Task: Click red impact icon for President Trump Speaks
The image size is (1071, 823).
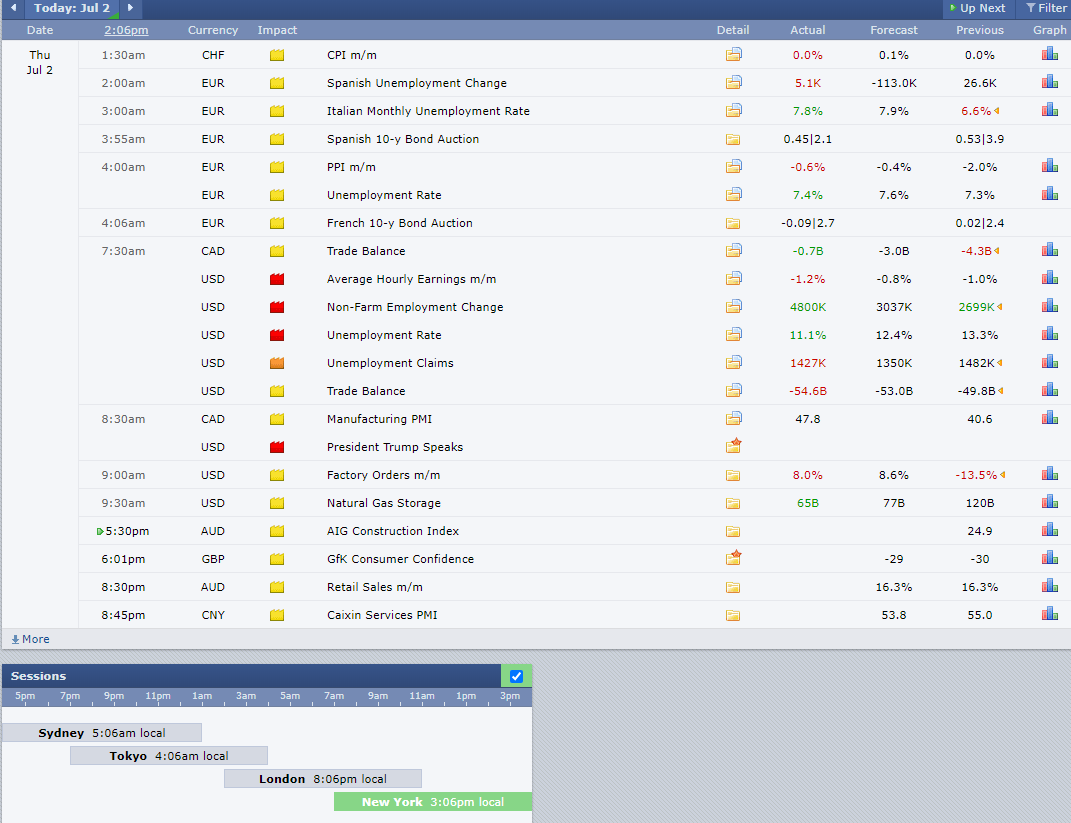Action: pyautogui.click(x=277, y=447)
